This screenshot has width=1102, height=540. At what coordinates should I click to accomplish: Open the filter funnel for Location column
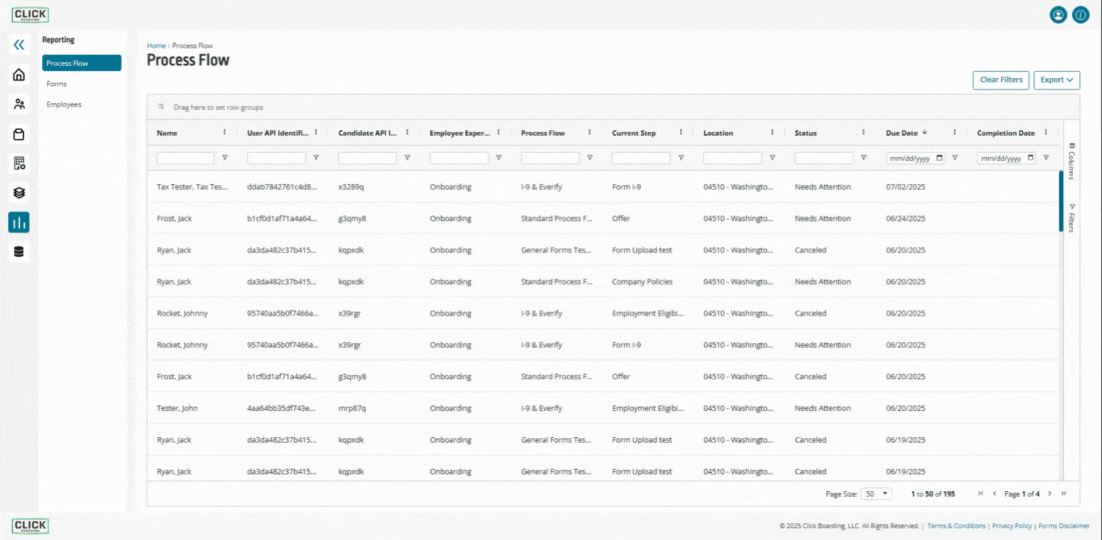click(772, 158)
